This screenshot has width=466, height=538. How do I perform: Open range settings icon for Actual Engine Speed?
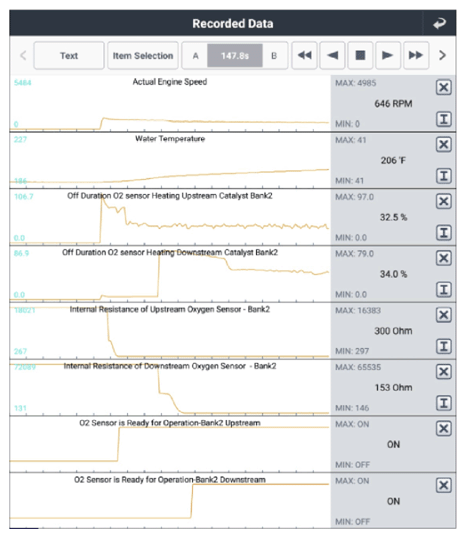[443, 119]
